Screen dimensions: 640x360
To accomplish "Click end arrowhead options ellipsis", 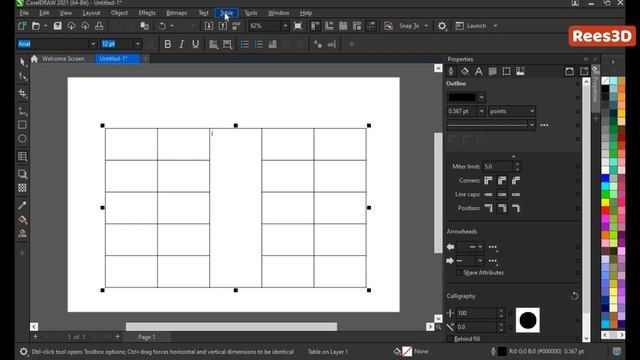I will click(x=493, y=261).
